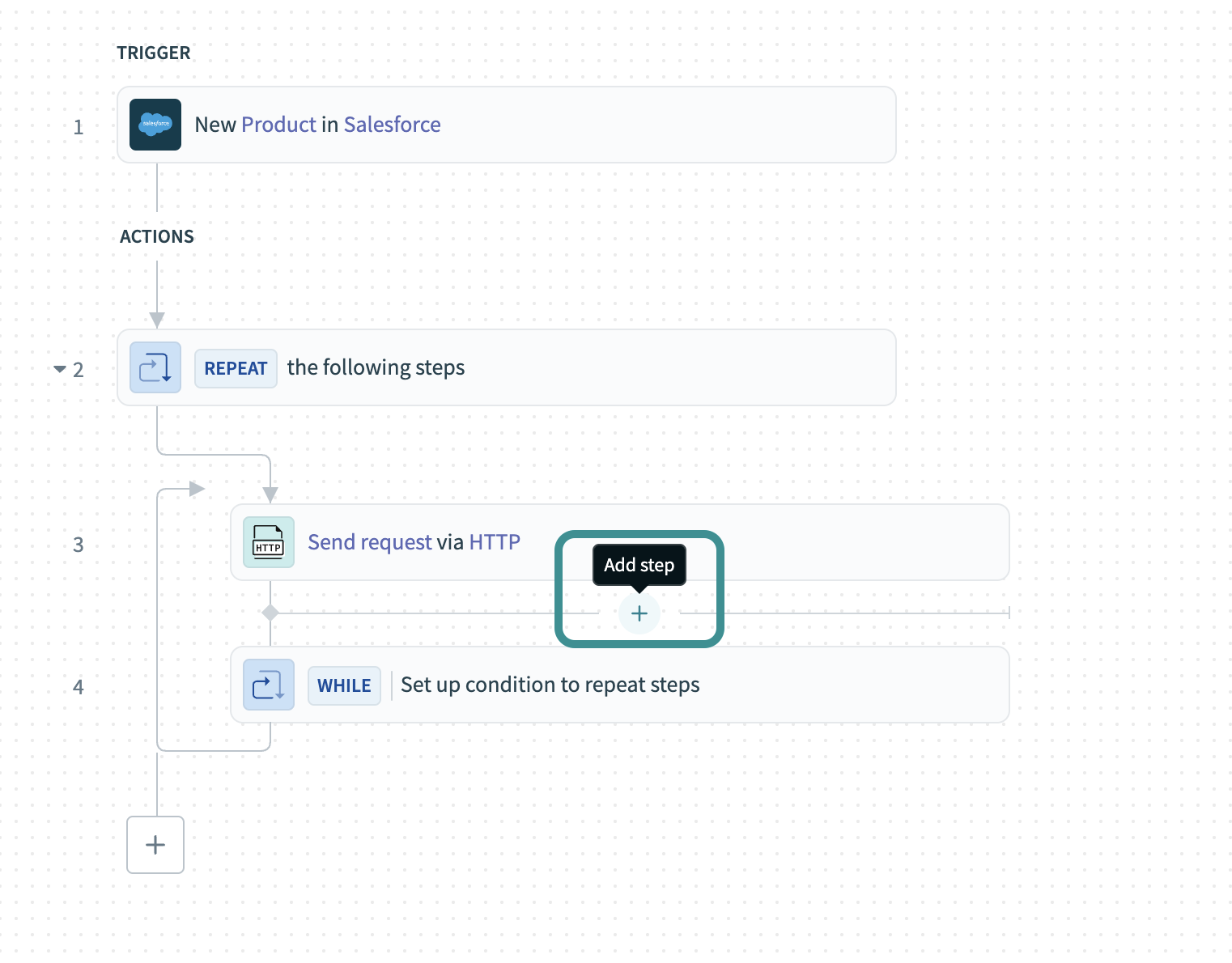
Task: Click the Salesforce trigger icon
Action: click(x=155, y=125)
